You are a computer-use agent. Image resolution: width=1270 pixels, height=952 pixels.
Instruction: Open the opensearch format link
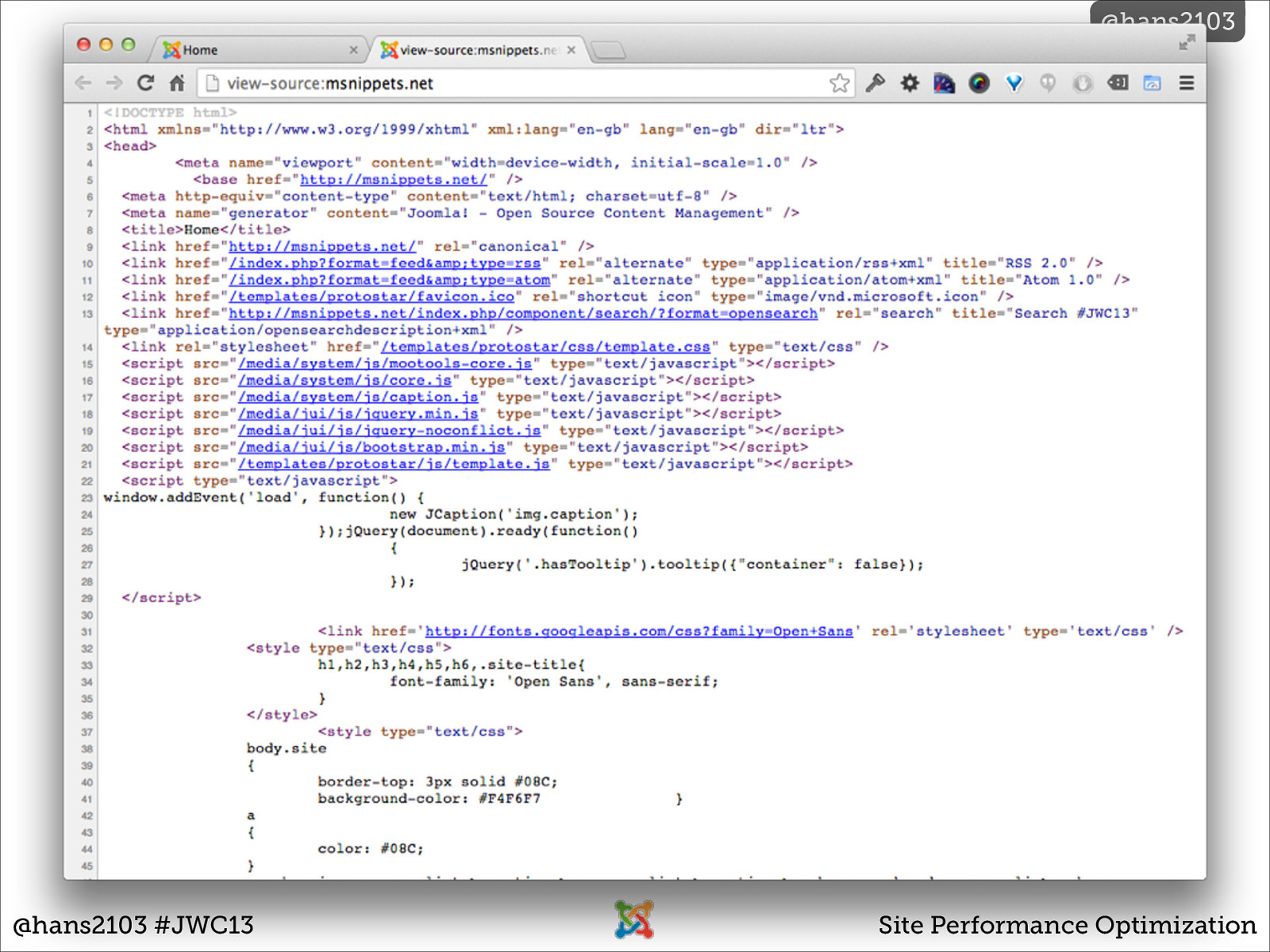[523, 313]
